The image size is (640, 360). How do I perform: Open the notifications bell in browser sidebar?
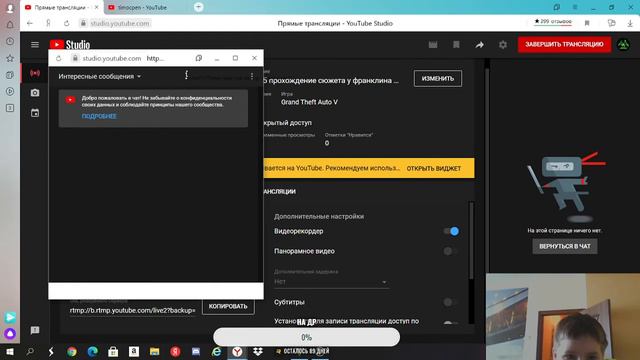10,24
